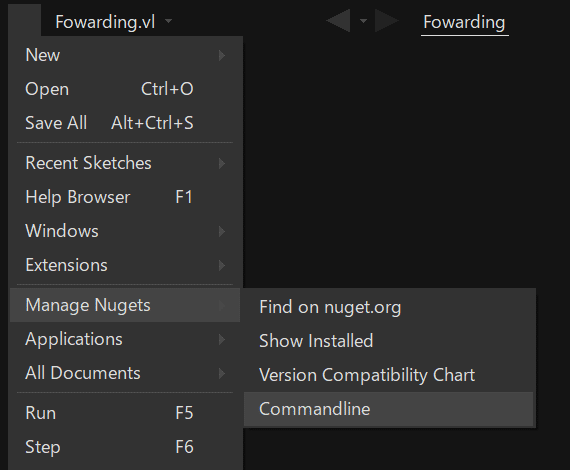The height and width of the screenshot is (470, 570).
Task: Expand All Documents submenu
Action: pyautogui.click(x=125, y=373)
